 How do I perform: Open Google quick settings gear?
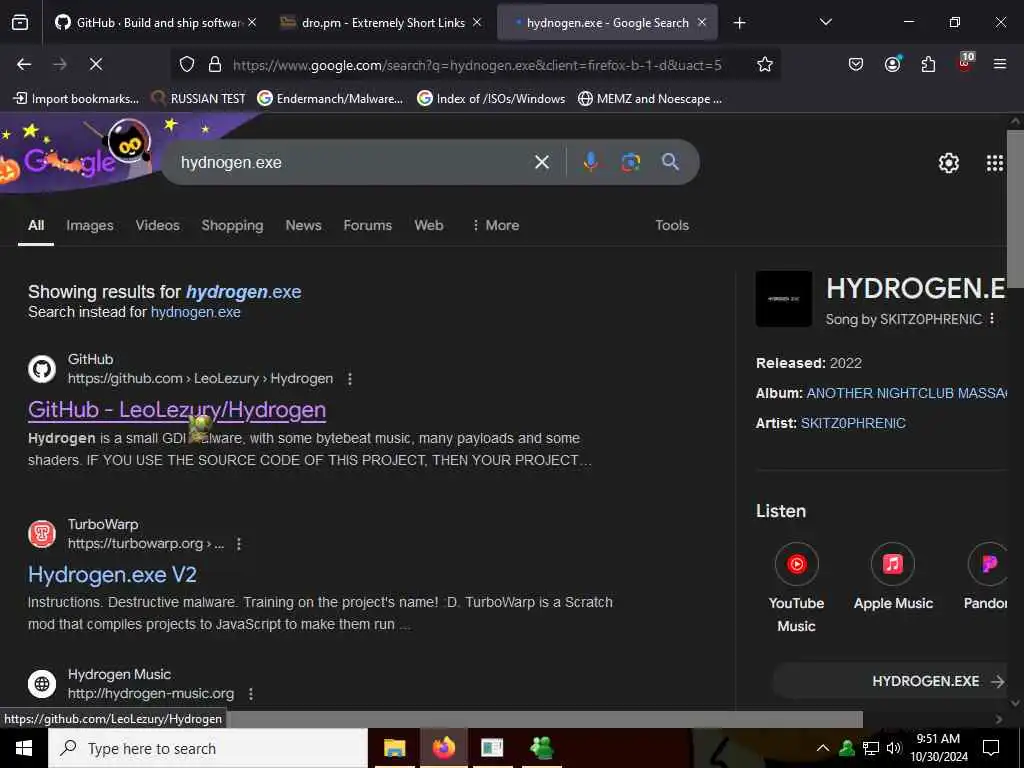(948, 163)
